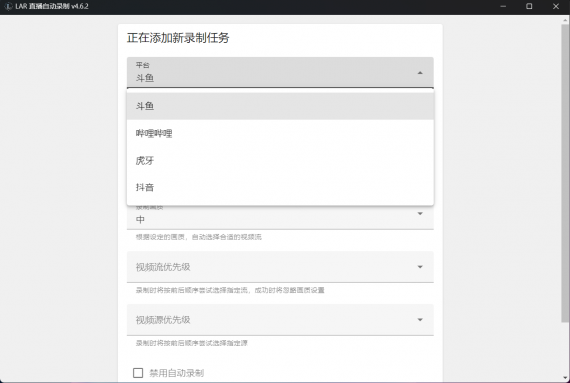Expand the 视频流优先级 dropdown
The image size is (570, 383).
point(280,267)
